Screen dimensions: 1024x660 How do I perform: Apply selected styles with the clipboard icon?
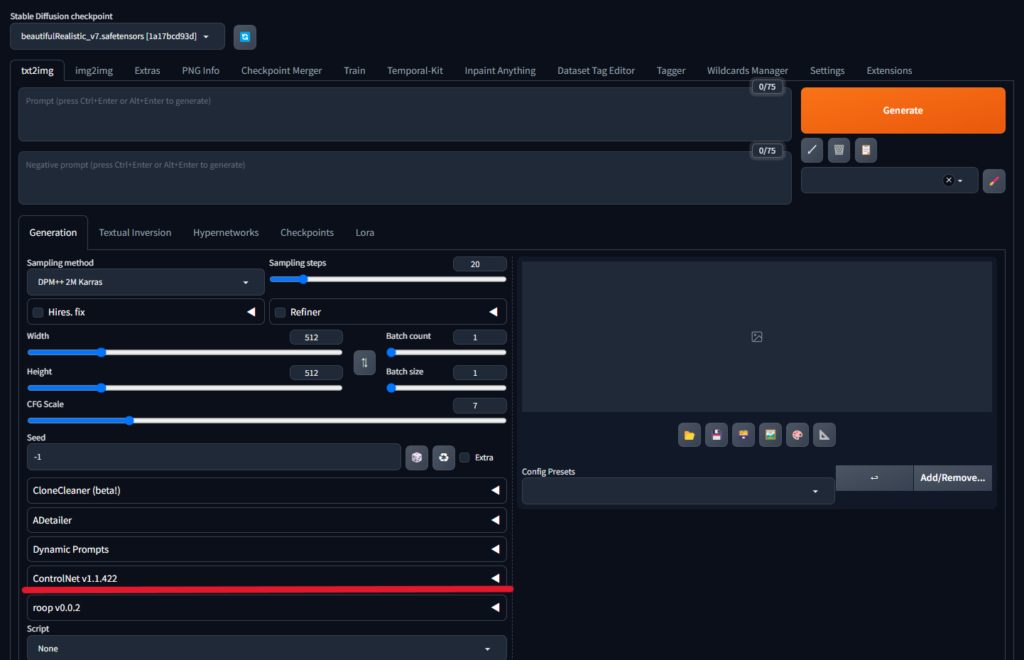pos(866,150)
